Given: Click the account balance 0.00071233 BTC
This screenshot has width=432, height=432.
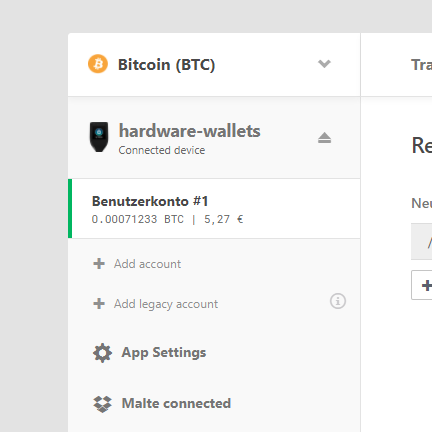Looking at the screenshot, I should point(138,219).
